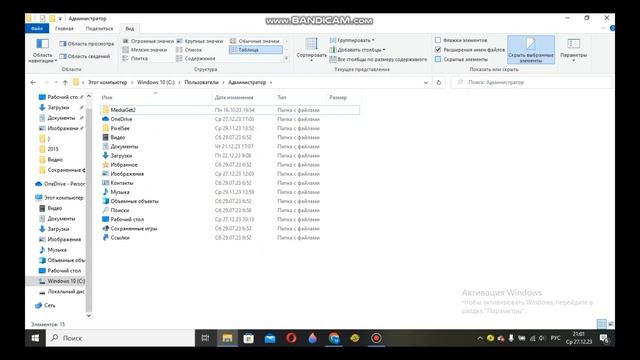Check the Скрытые элементы box
Viewport: 640px width, 360px height.
438,60
